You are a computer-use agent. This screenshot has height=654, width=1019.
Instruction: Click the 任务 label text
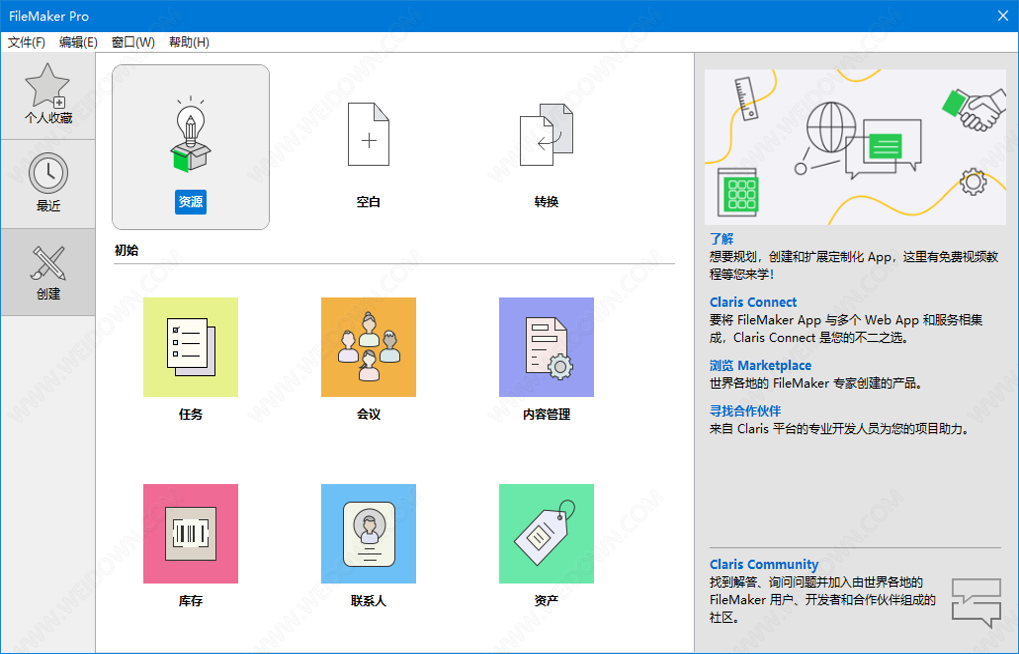point(190,415)
